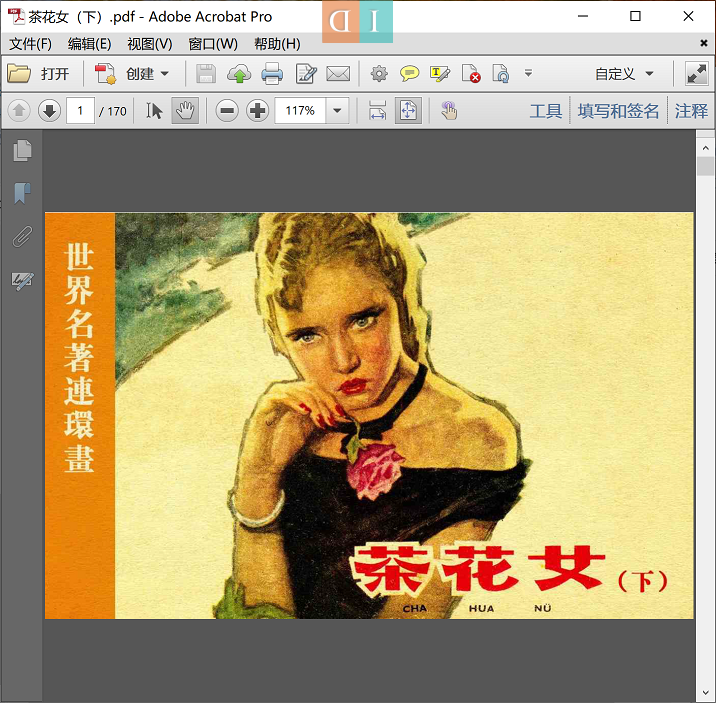
Task: Expand quick tools overflow arrow
Action: (528, 73)
